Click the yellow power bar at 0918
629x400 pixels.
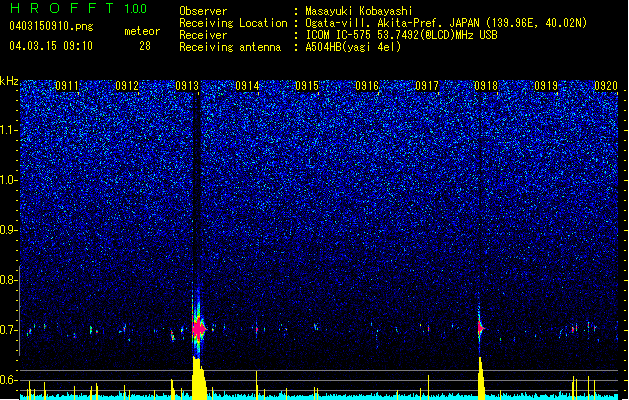click(481, 379)
